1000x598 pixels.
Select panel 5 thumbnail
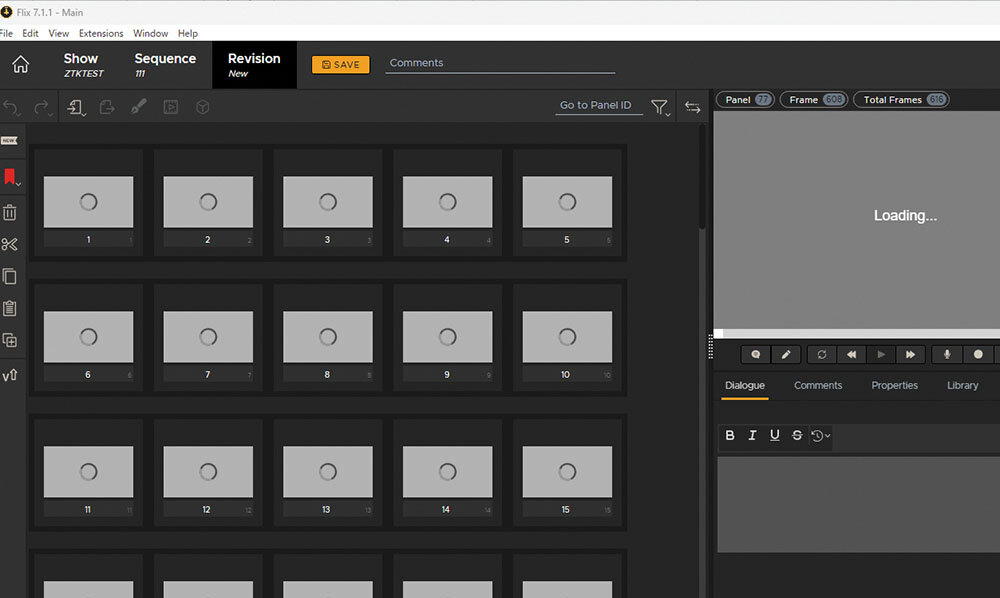567,203
